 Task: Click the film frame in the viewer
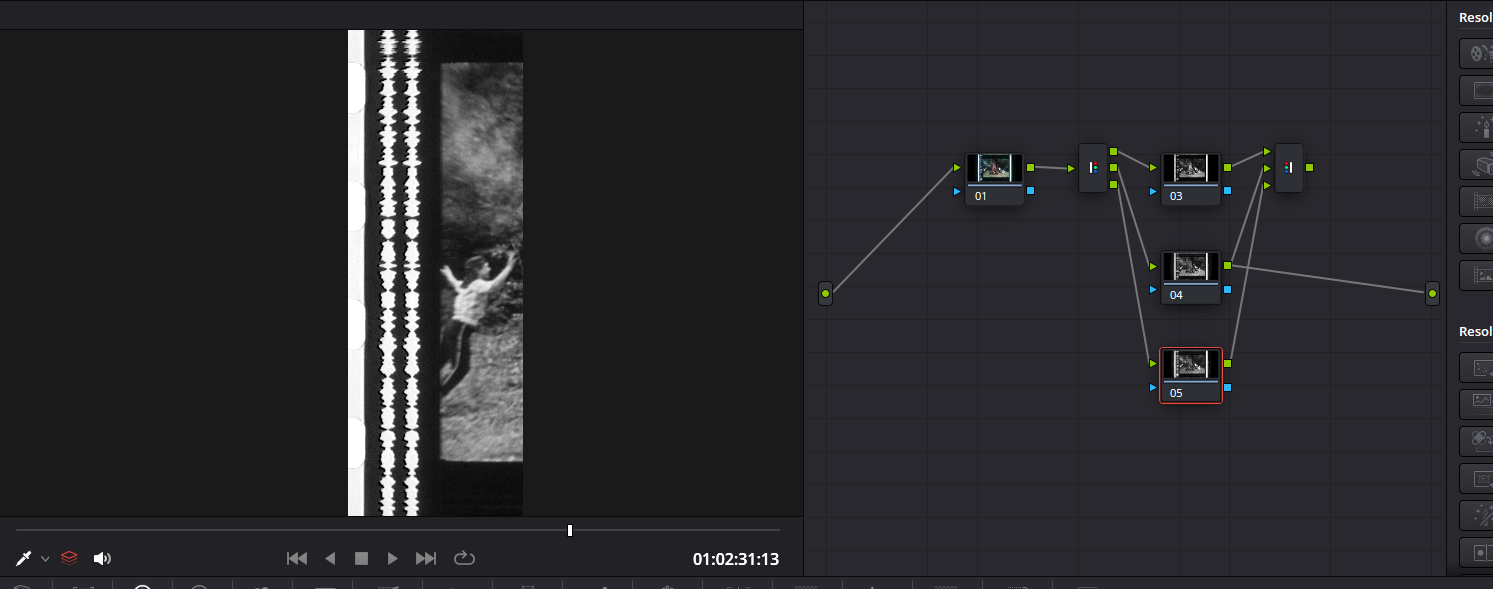pos(435,273)
